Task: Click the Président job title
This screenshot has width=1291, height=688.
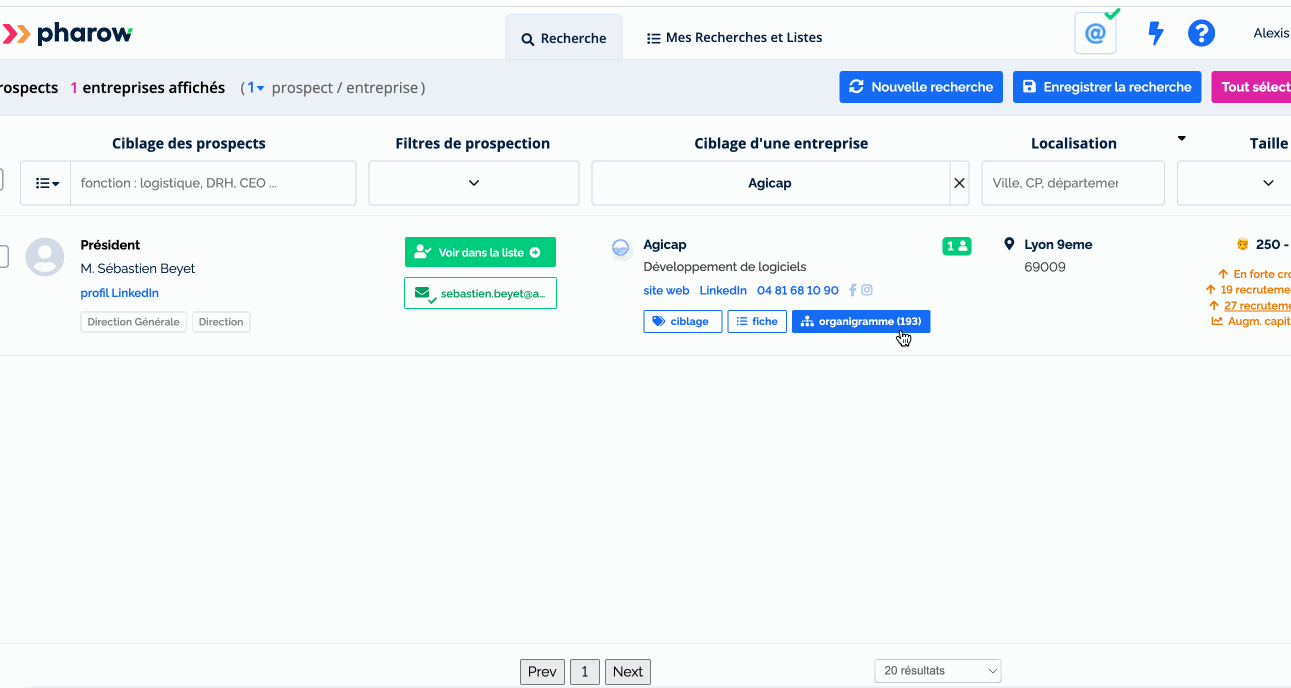Action: tap(110, 245)
